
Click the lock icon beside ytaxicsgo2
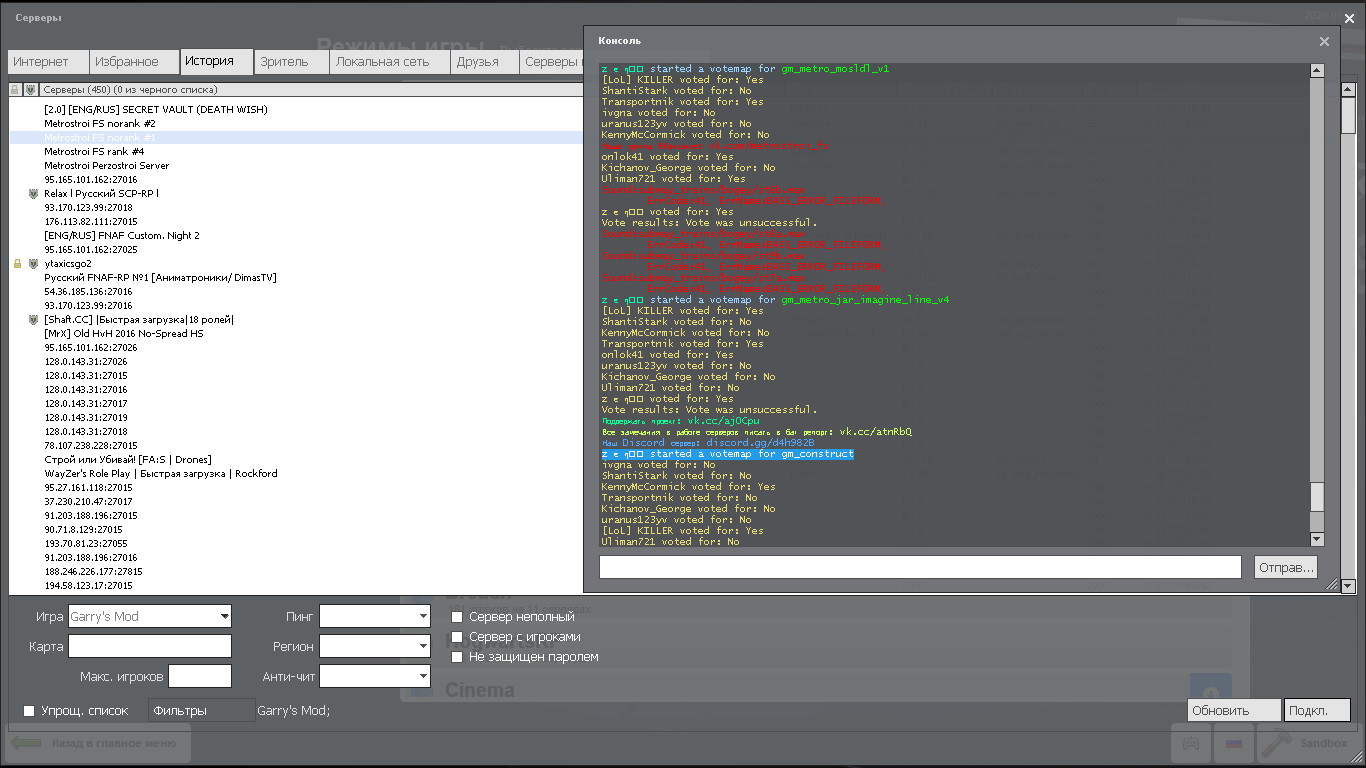tap(17, 264)
